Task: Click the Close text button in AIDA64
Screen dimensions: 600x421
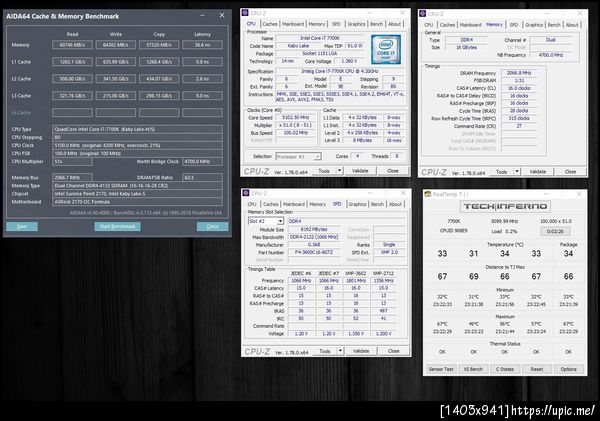Action: 212,227
